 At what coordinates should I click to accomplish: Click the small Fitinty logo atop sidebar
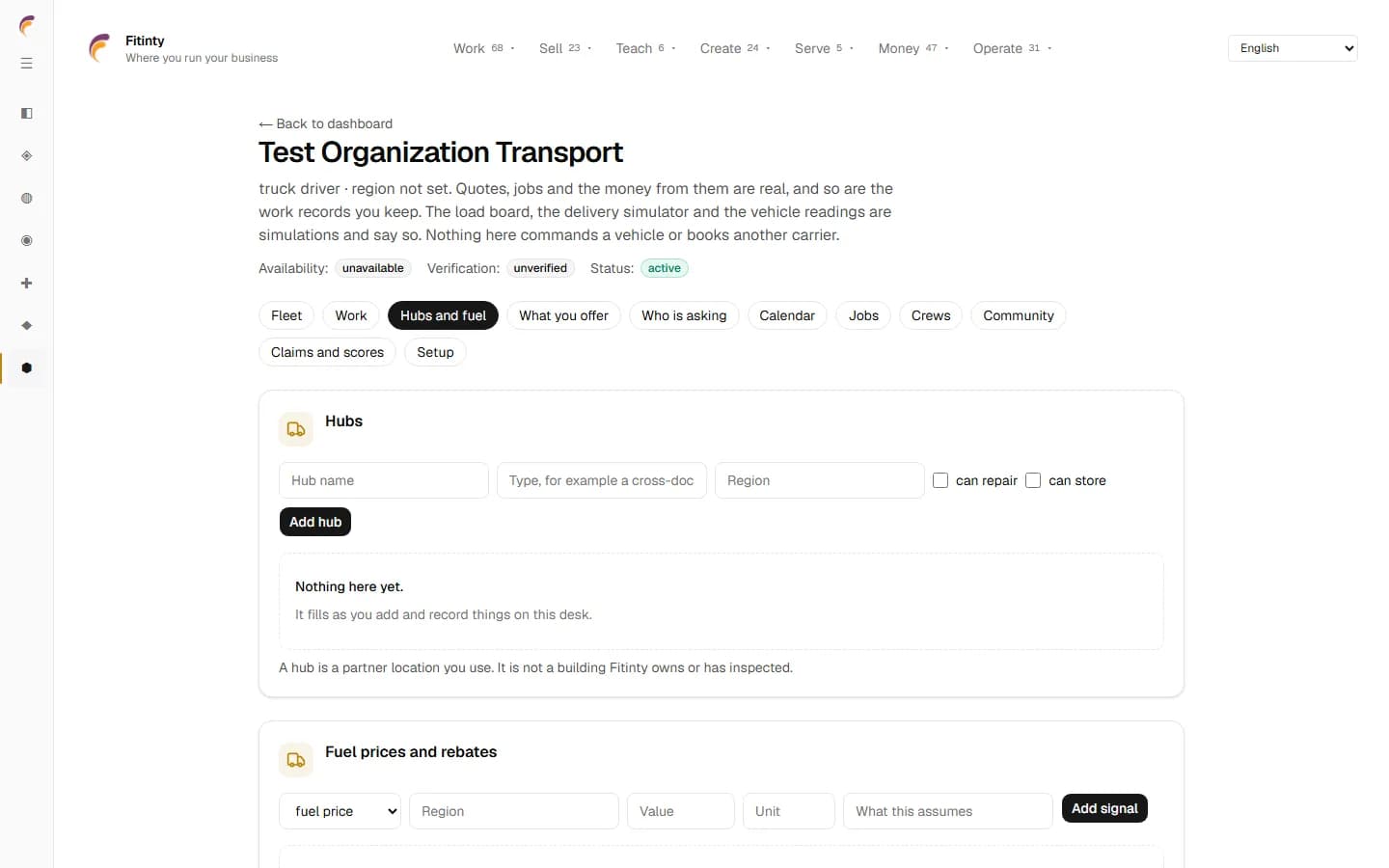[27, 25]
